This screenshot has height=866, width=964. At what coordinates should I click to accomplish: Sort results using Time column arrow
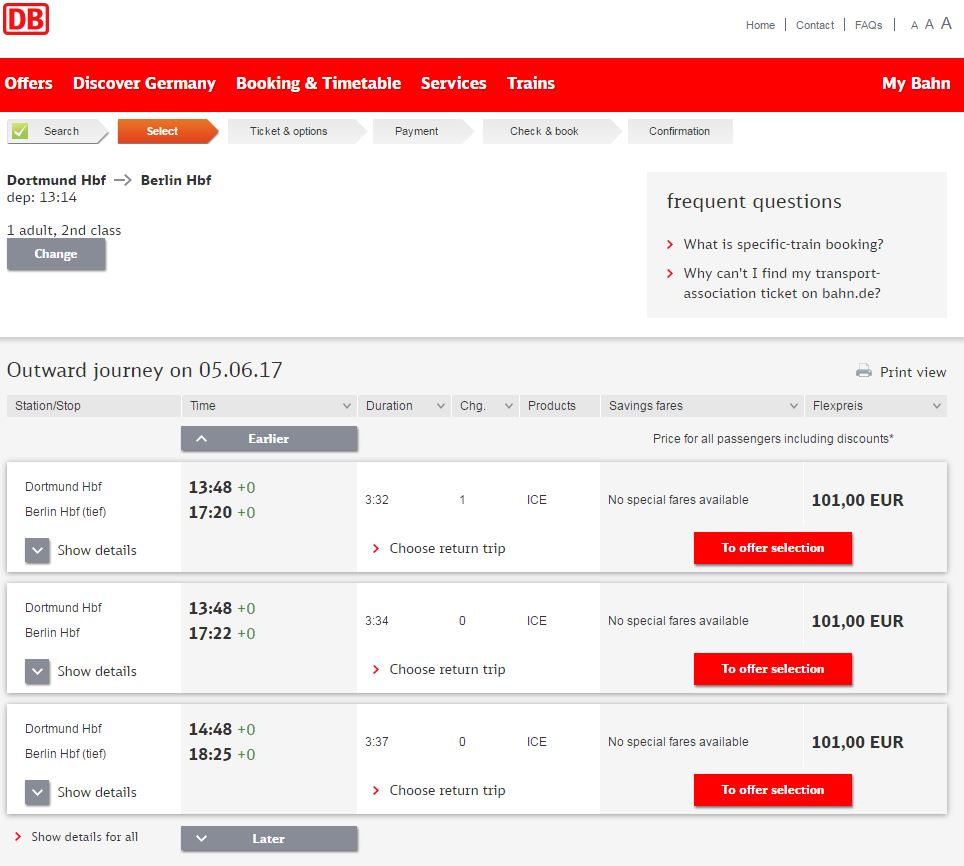pos(347,406)
